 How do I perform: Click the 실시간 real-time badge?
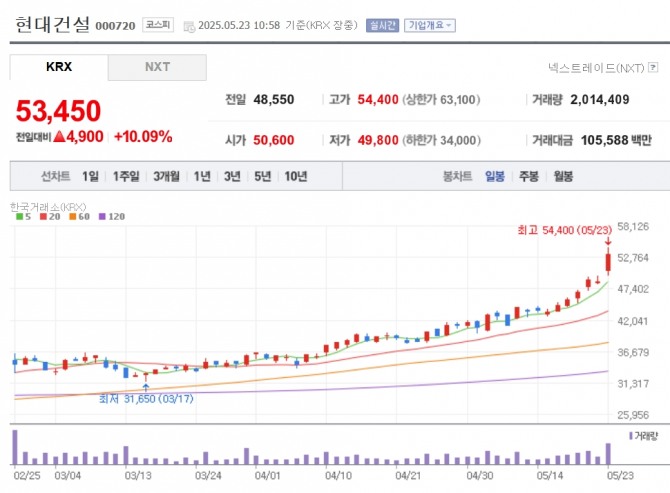click(382, 25)
